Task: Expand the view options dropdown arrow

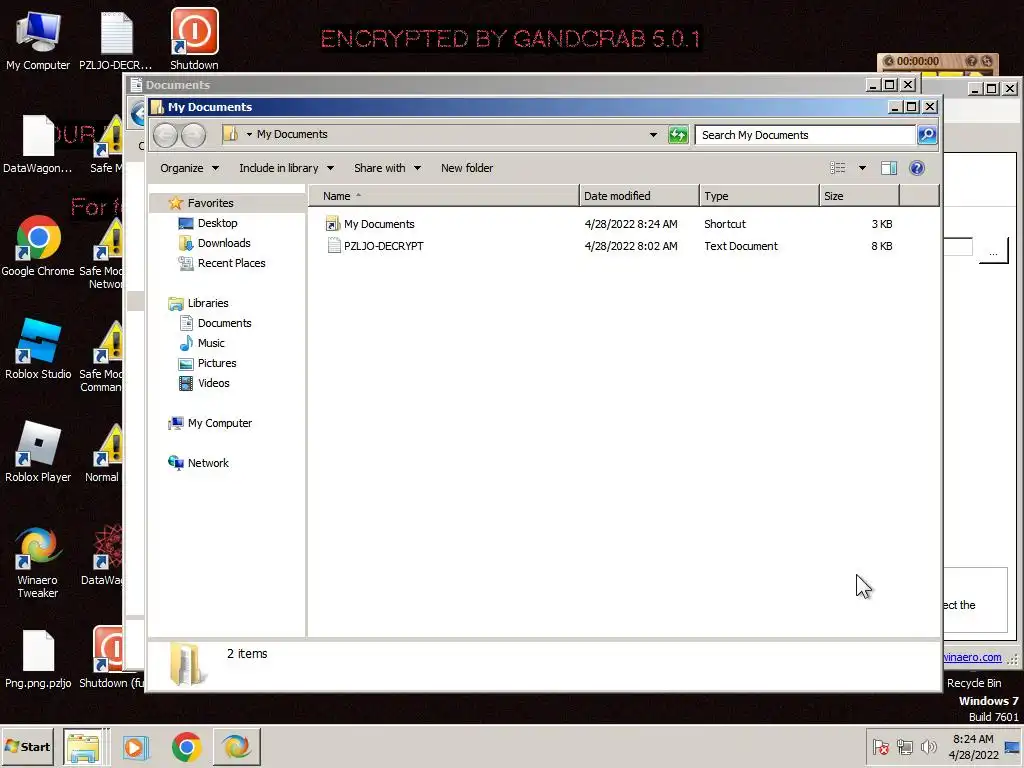Action: 862,168
